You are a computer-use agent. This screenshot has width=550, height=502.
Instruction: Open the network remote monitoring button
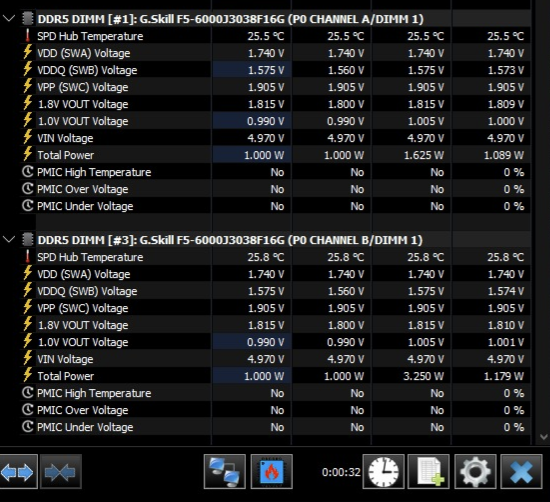click(224, 472)
